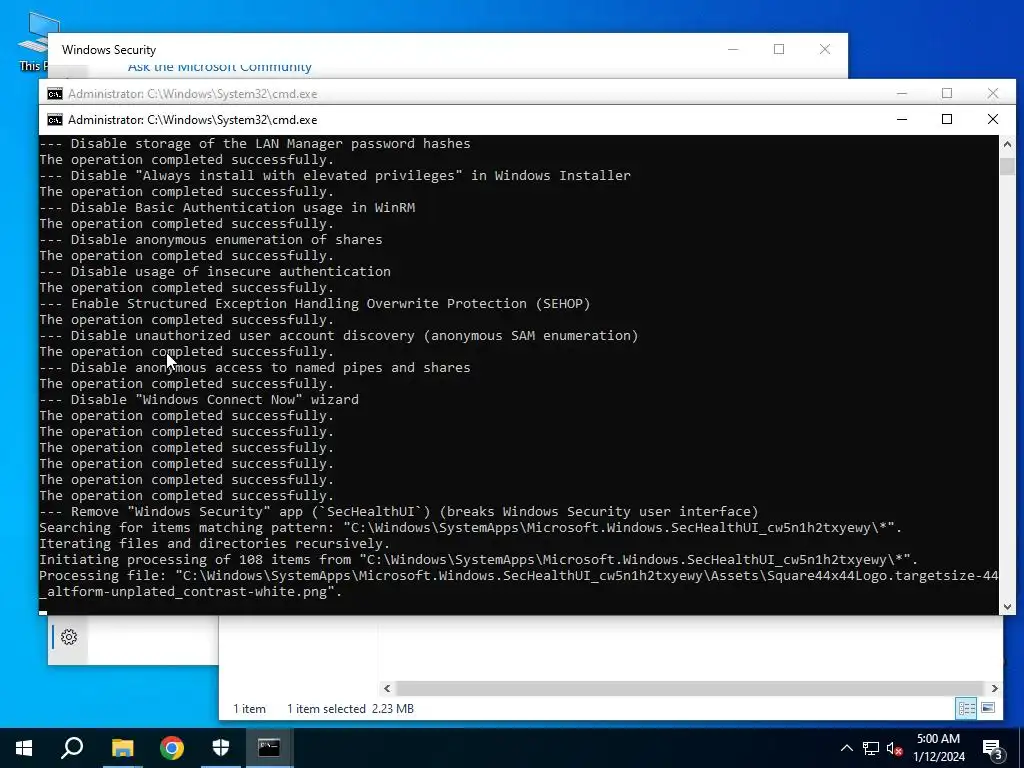The height and width of the screenshot is (768, 1024).
Task: Minimize the front cmd.exe window
Action: coord(902,119)
